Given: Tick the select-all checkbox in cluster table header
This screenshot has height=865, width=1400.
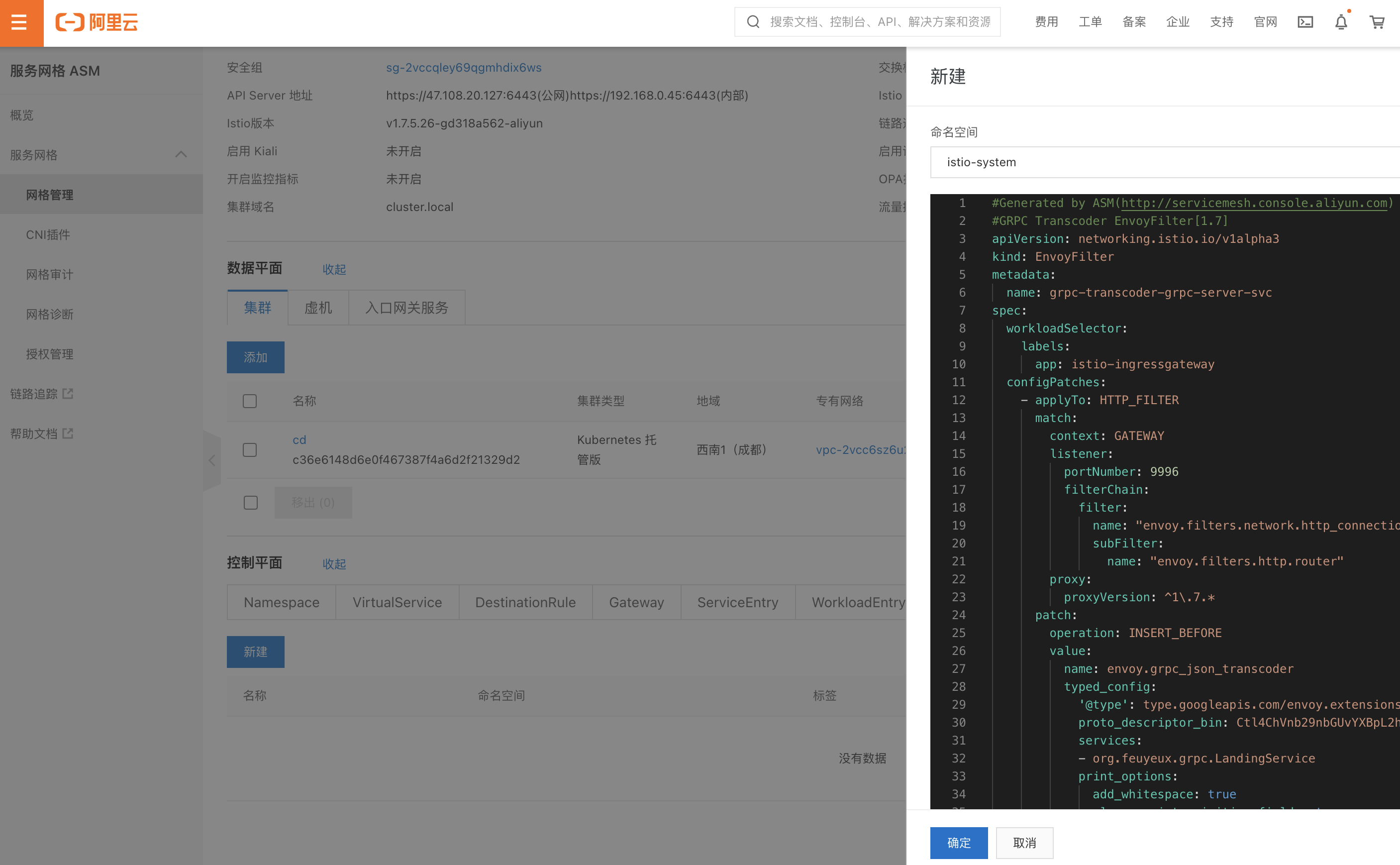Looking at the screenshot, I should (x=250, y=401).
